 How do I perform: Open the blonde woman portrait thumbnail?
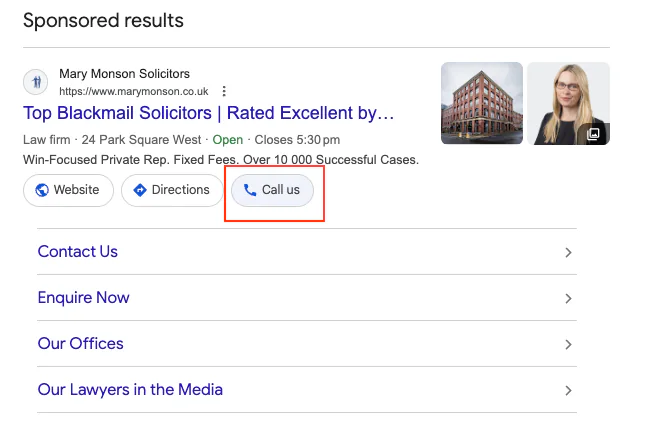[568, 103]
